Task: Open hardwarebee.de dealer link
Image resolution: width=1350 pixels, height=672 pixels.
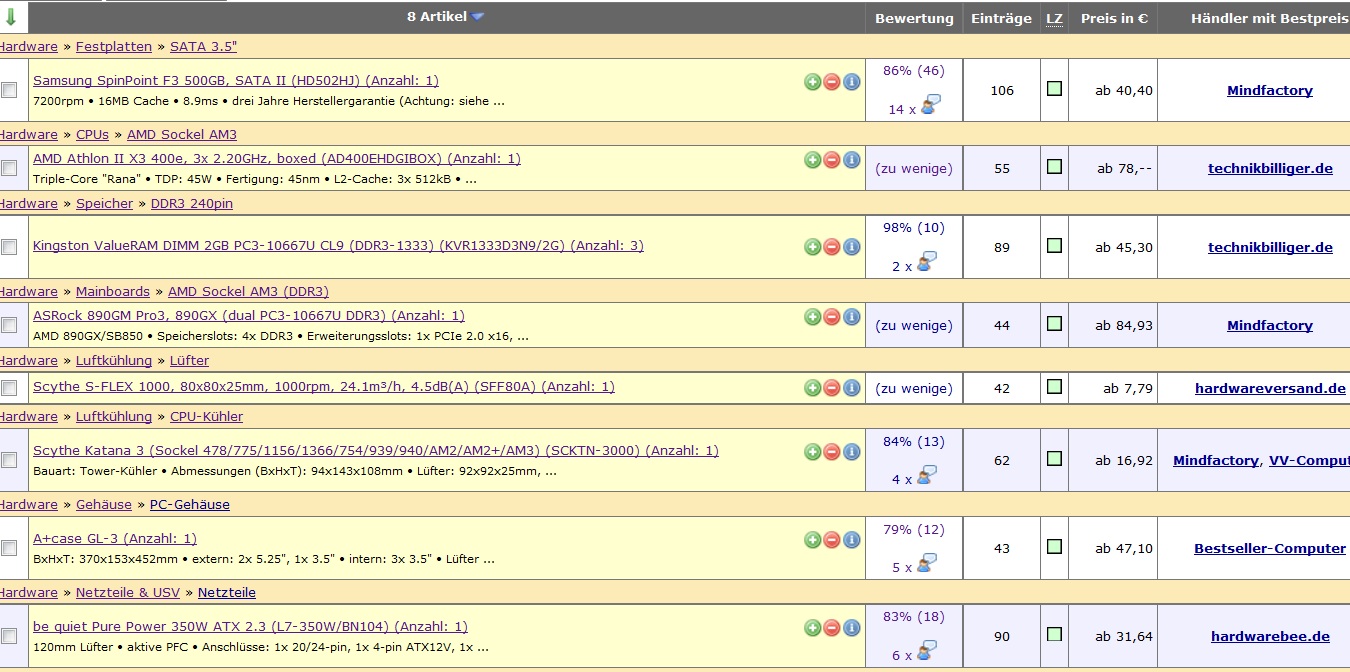Action: click(x=1270, y=636)
